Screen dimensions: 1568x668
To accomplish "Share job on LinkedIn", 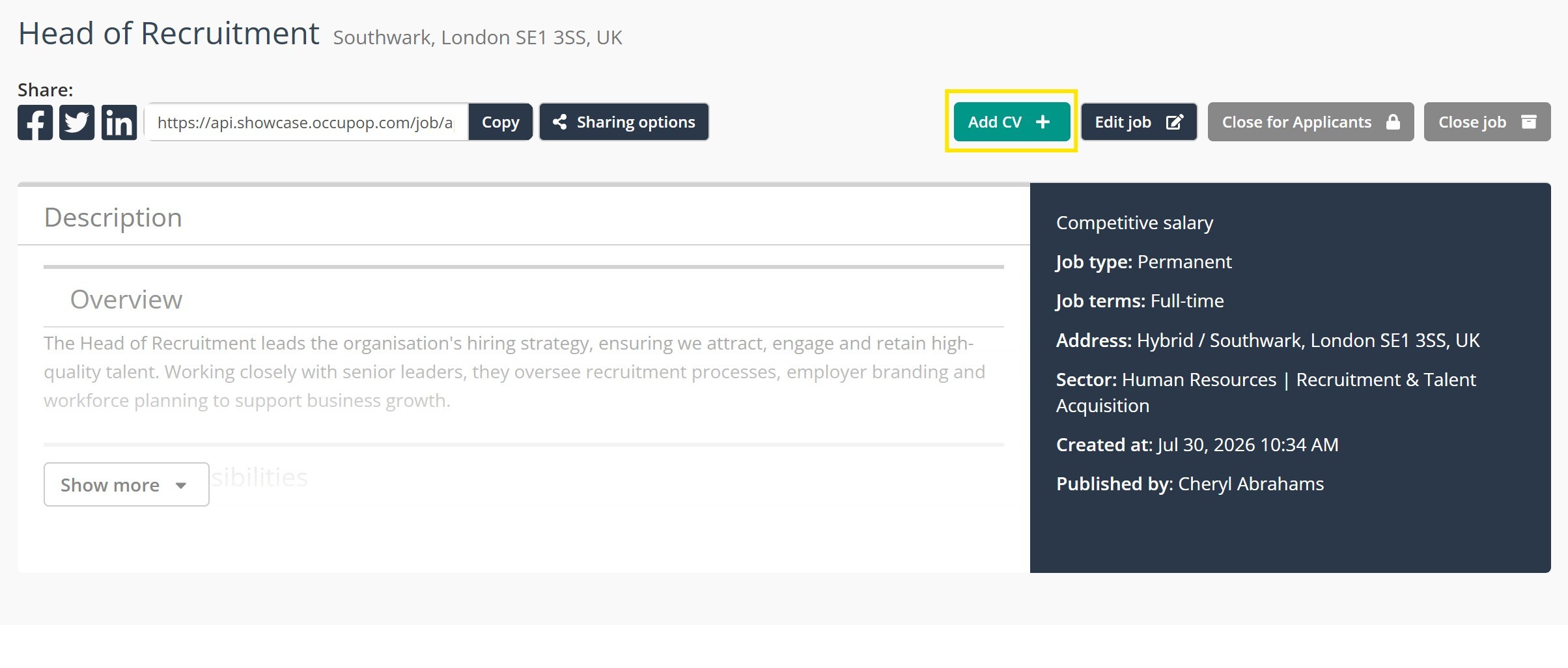I will (119, 122).
